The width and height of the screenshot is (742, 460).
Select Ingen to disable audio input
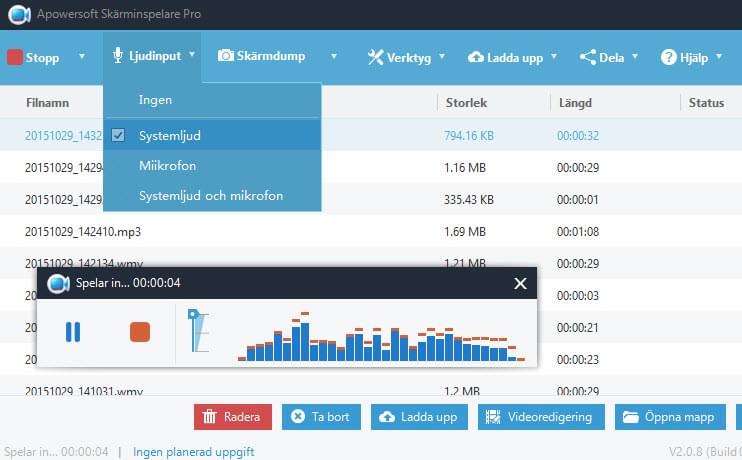(156, 100)
